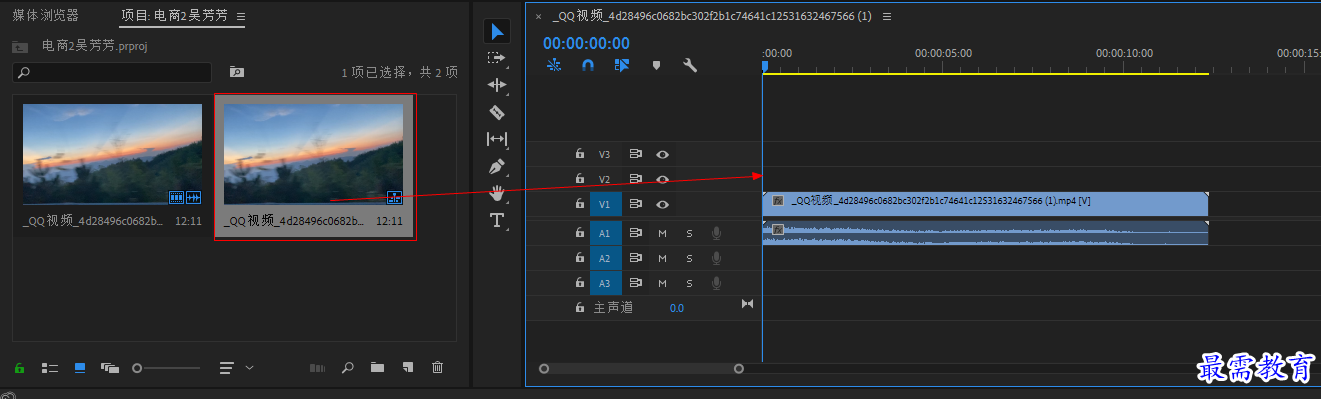Click the new search bin icon

[x=236, y=72]
